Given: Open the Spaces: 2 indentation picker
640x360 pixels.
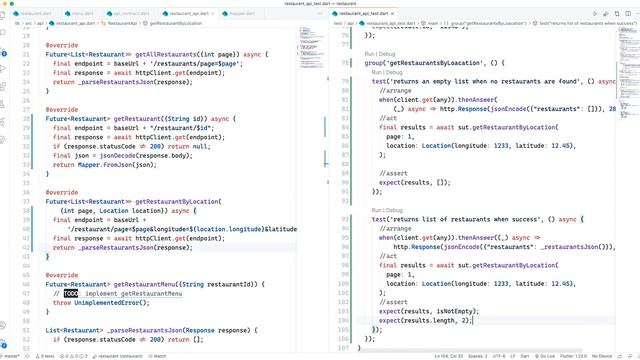Looking at the screenshot, I should pyautogui.click(x=478, y=356).
